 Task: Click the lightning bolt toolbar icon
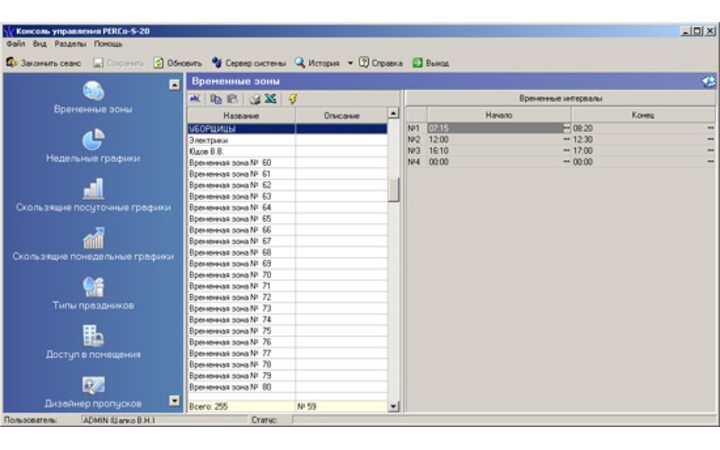[x=292, y=99]
